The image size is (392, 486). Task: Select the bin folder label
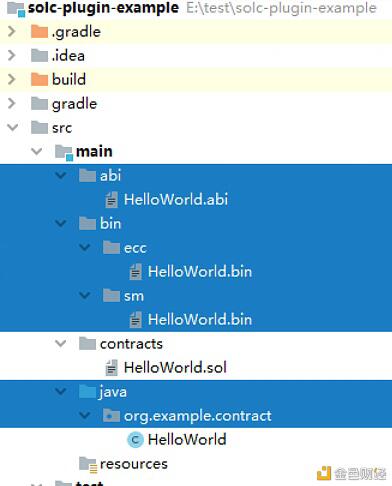click(x=110, y=223)
